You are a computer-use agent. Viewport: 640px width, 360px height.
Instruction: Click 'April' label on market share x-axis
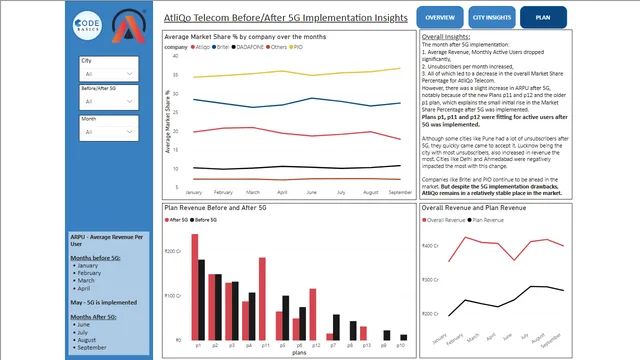pyautogui.click(x=282, y=192)
